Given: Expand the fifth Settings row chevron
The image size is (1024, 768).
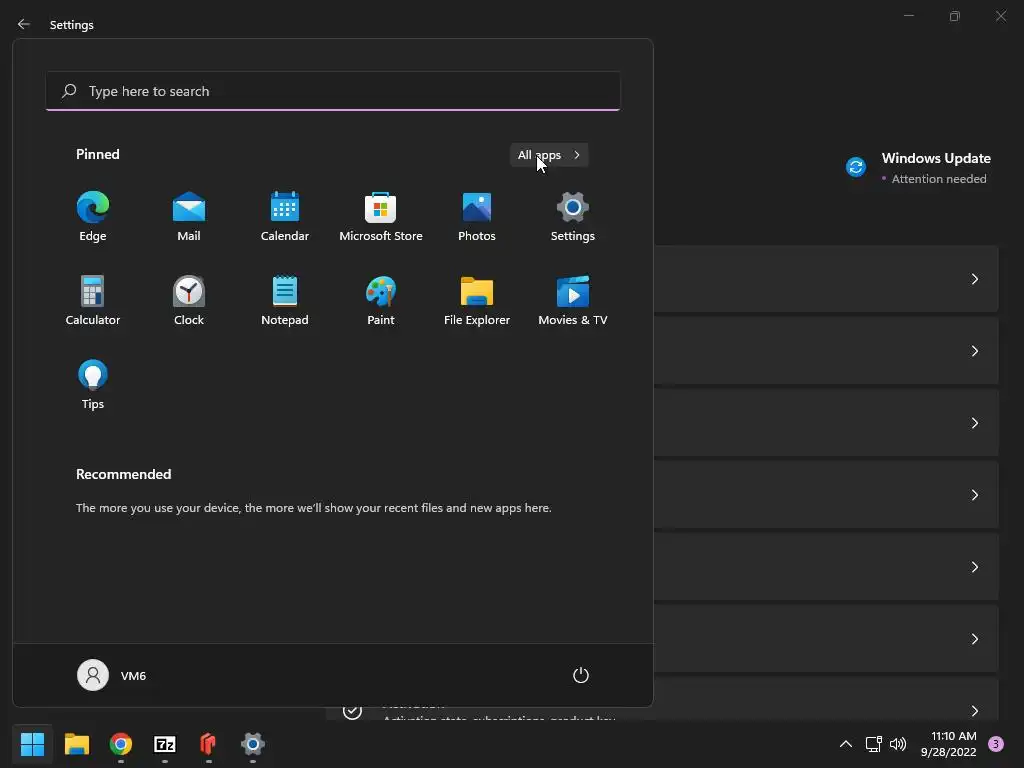Looking at the screenshot, I should 974,567.
